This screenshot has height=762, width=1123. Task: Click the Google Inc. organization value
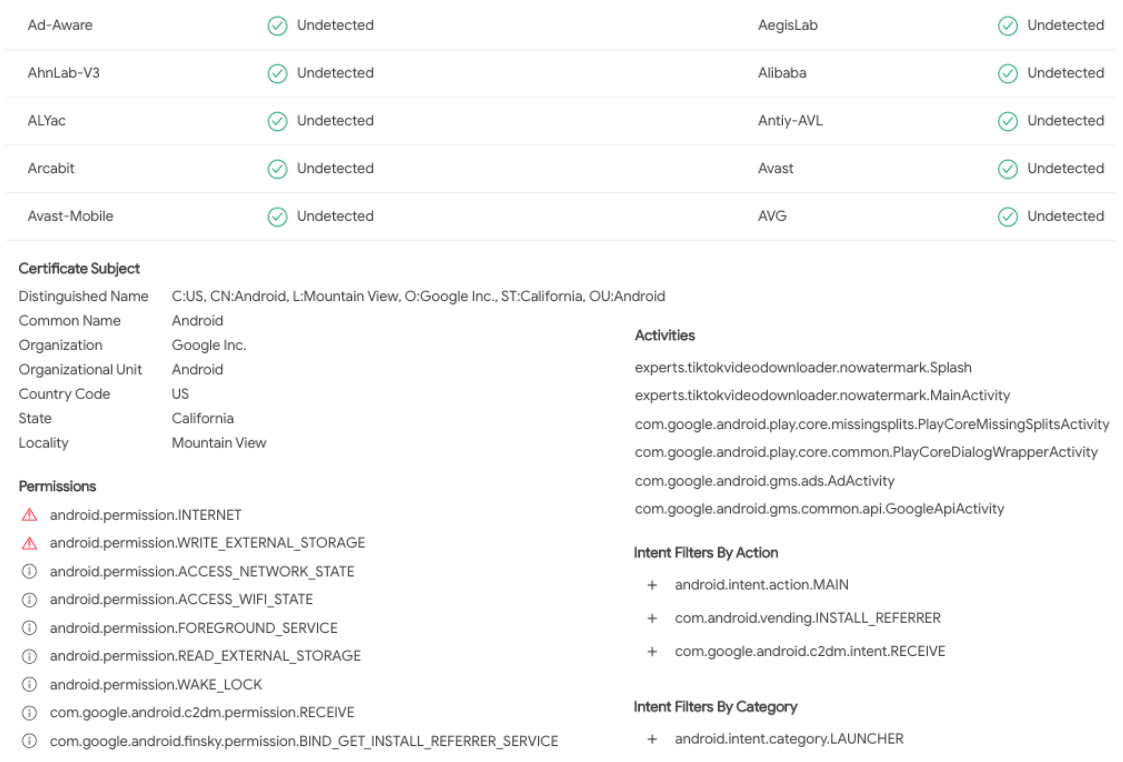[208, 345]
